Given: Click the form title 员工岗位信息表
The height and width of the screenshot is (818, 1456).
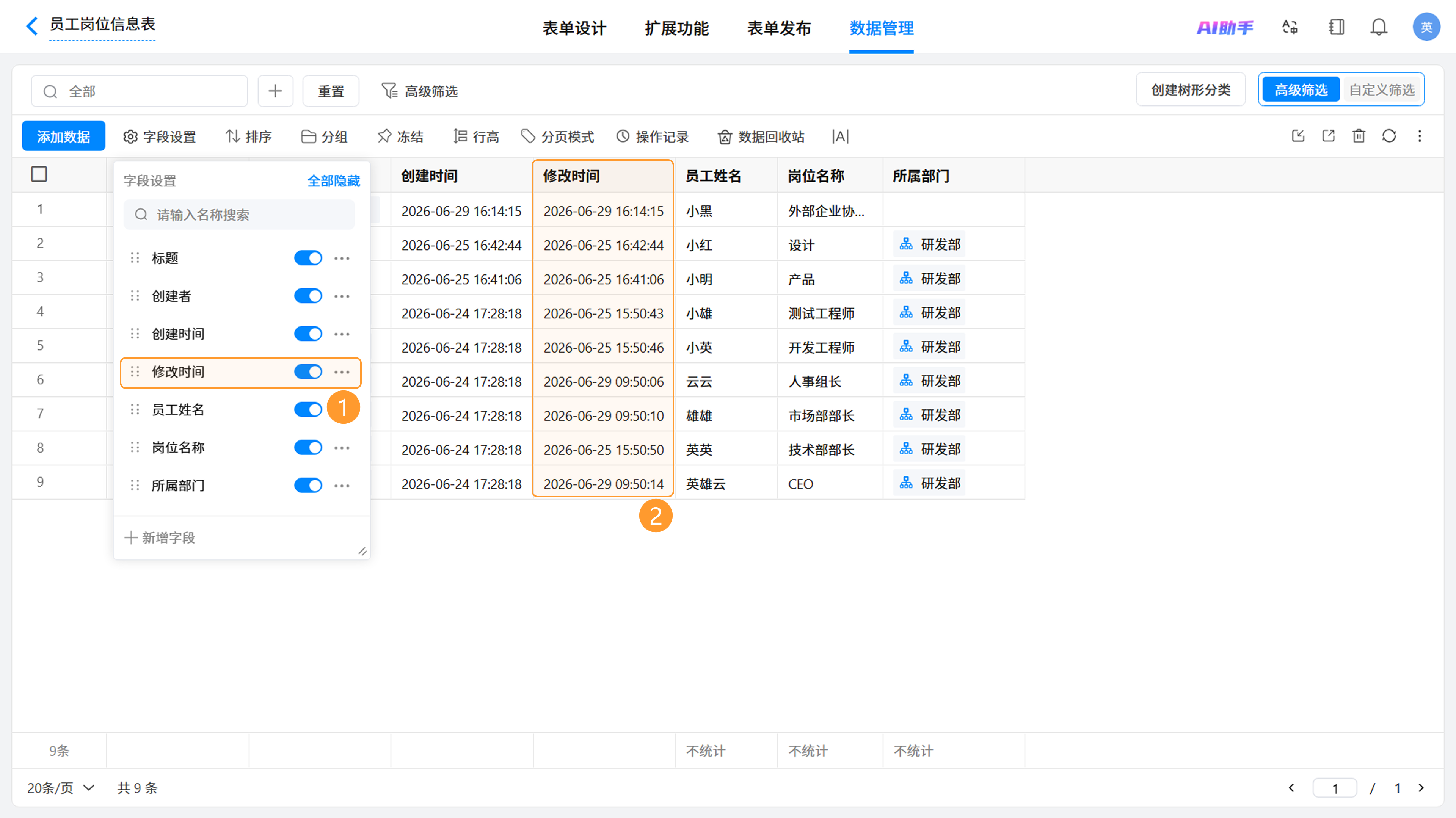Looking at the screenshot, I should (102, 24).
